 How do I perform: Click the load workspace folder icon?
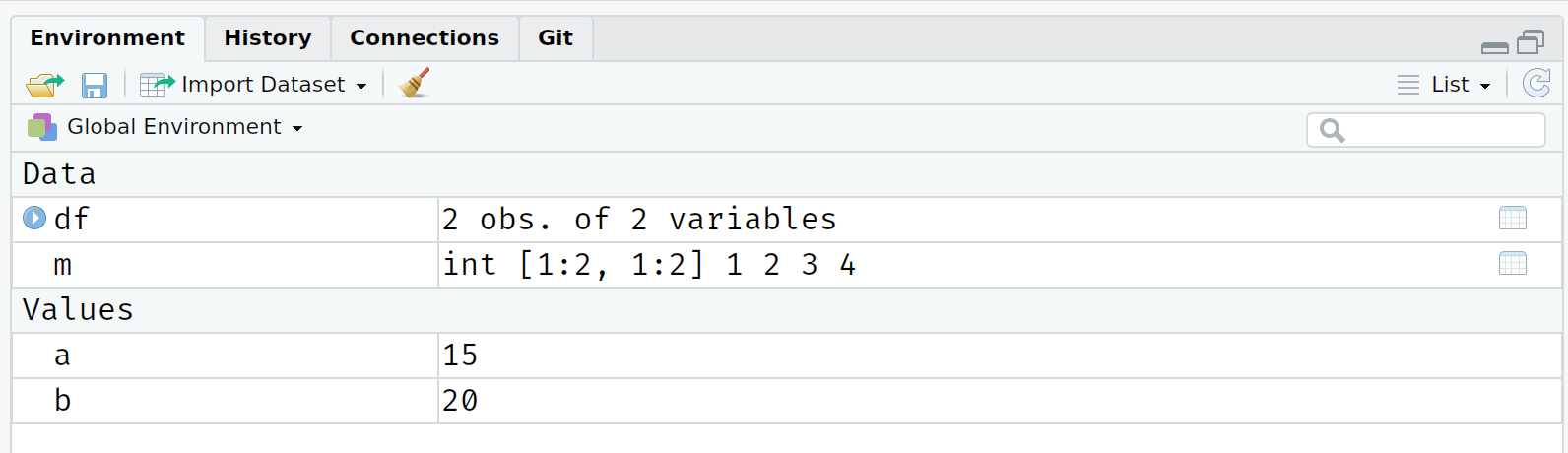pos(44,85)
